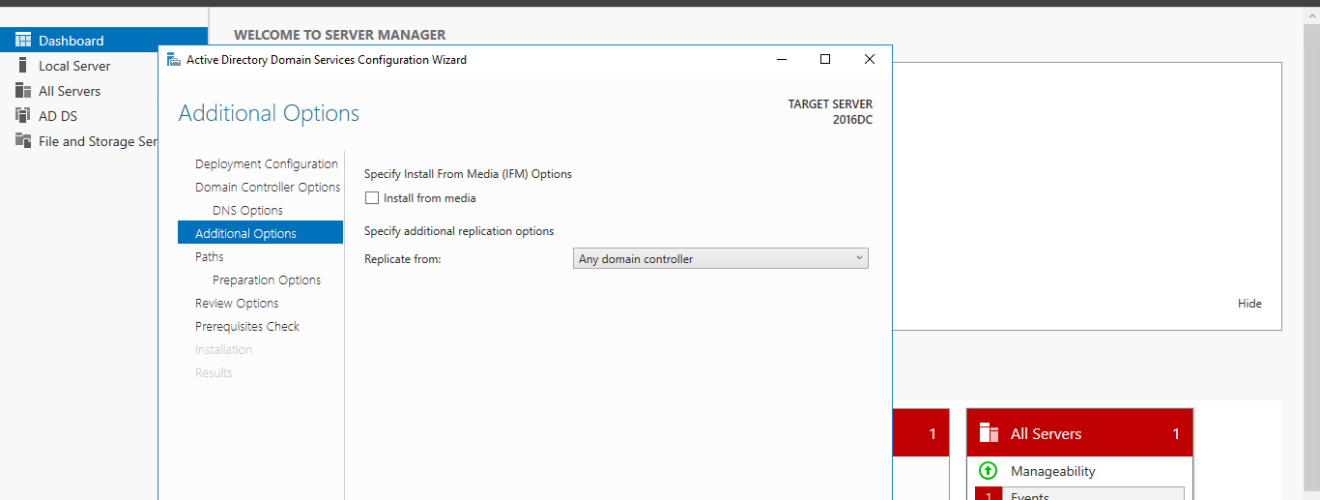Go to Preparation Options wizard step
Screen dimensions: 1320x500
(x=267, y=280)
